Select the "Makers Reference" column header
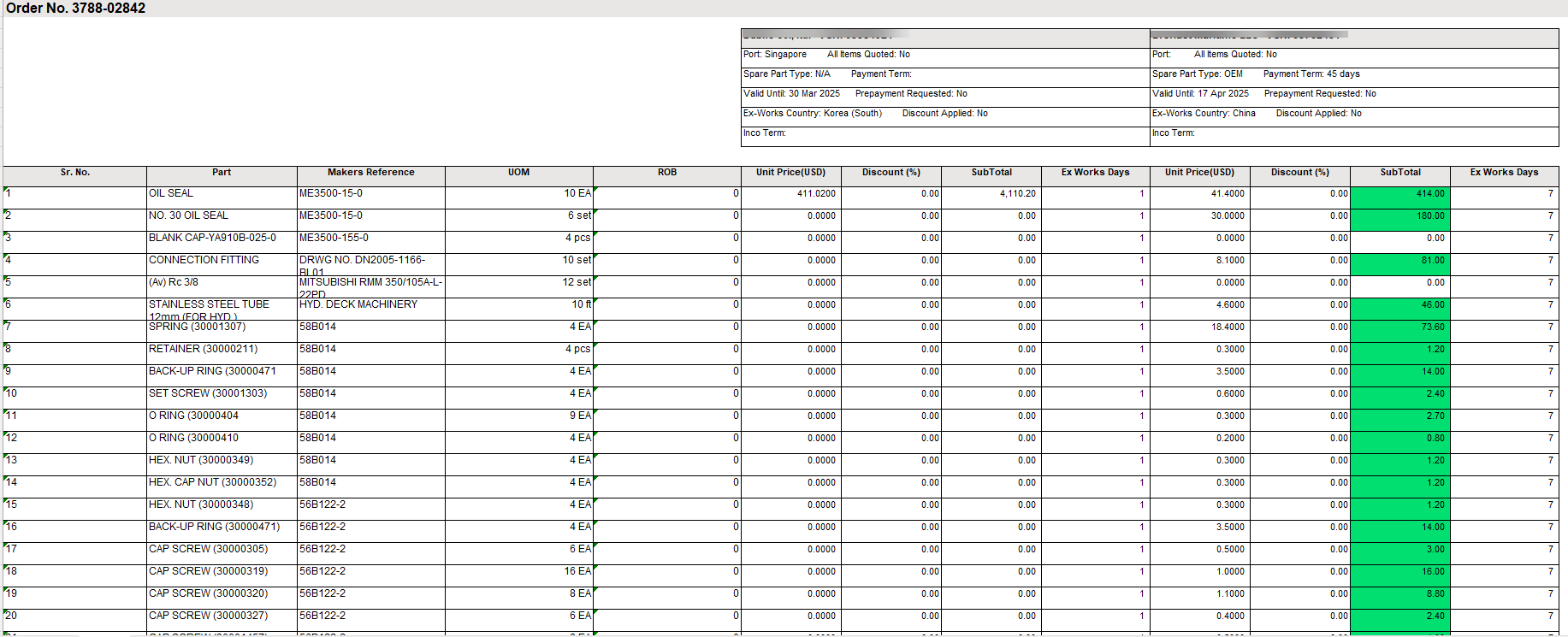1568x637 pixels. pyautogui.click(x=370, y=173)
